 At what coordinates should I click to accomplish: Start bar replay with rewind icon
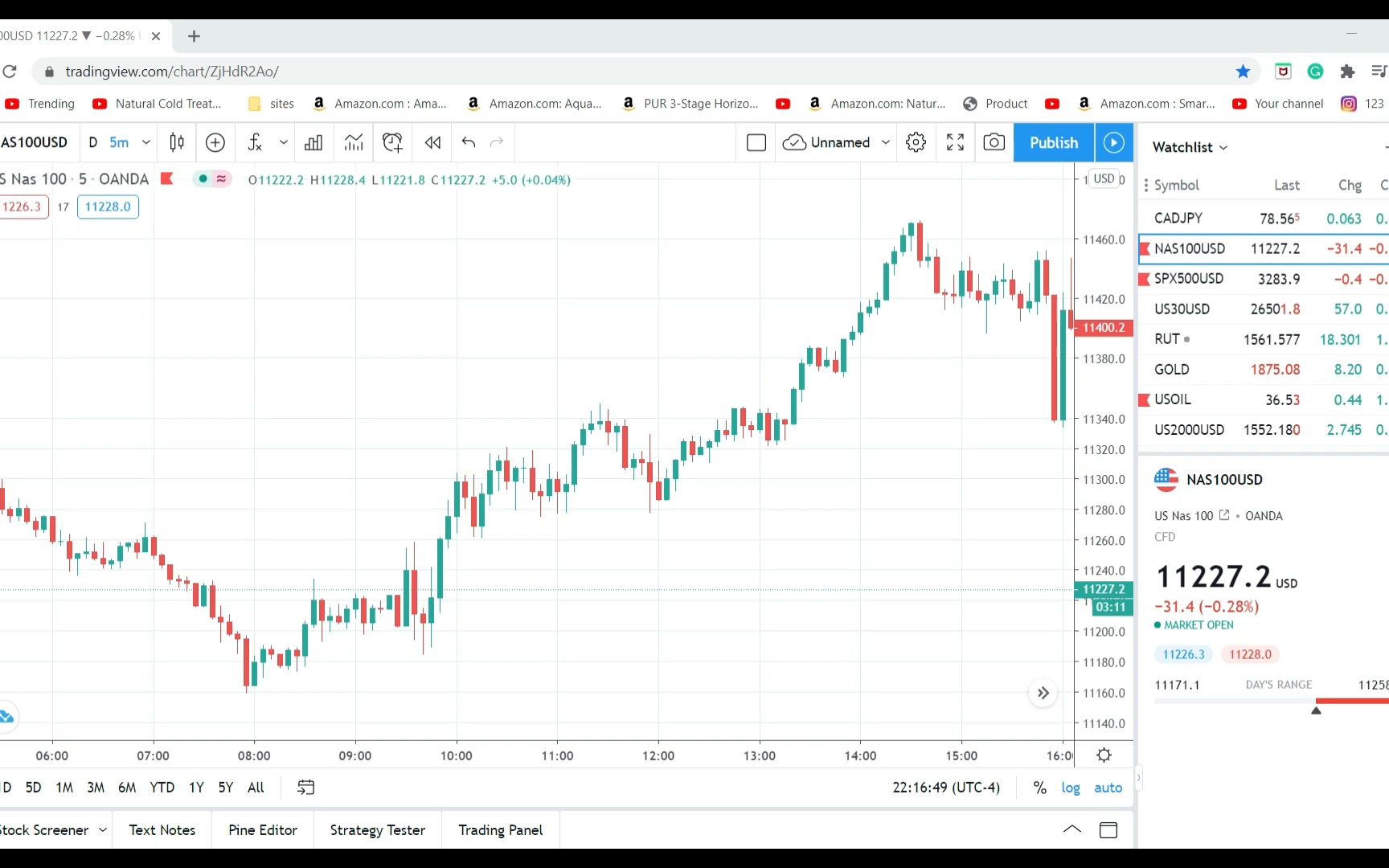(432, 142)
